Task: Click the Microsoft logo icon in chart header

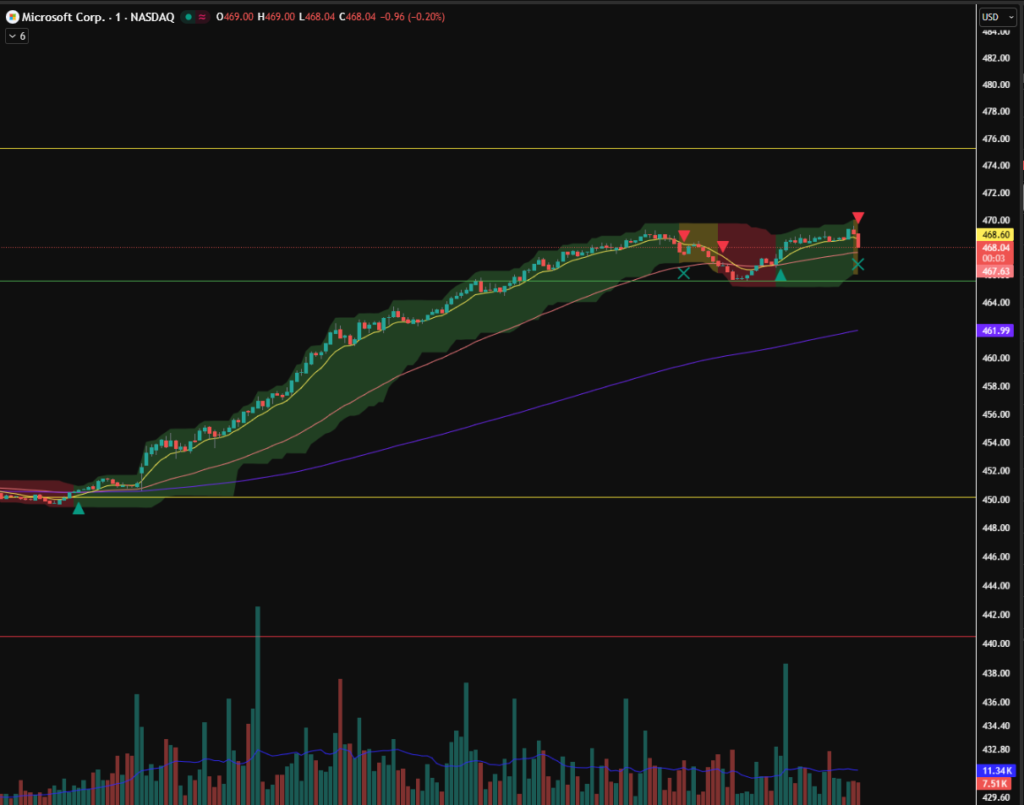Action: click(13, 17)
